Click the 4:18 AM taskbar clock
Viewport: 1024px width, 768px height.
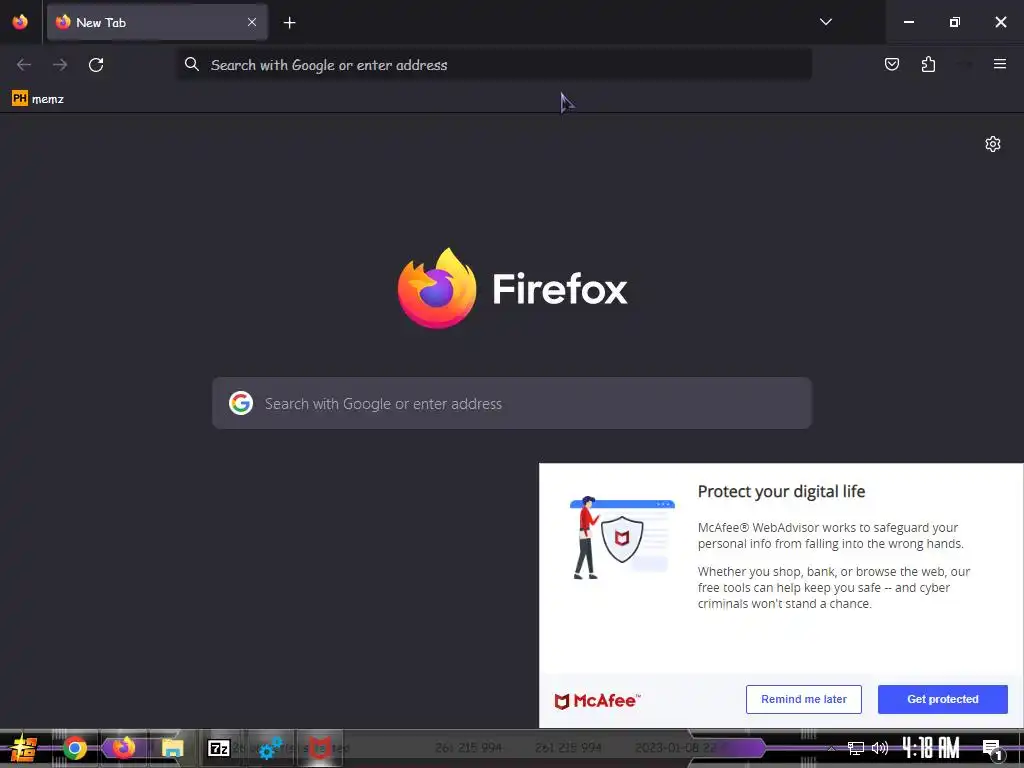(931, 748)
